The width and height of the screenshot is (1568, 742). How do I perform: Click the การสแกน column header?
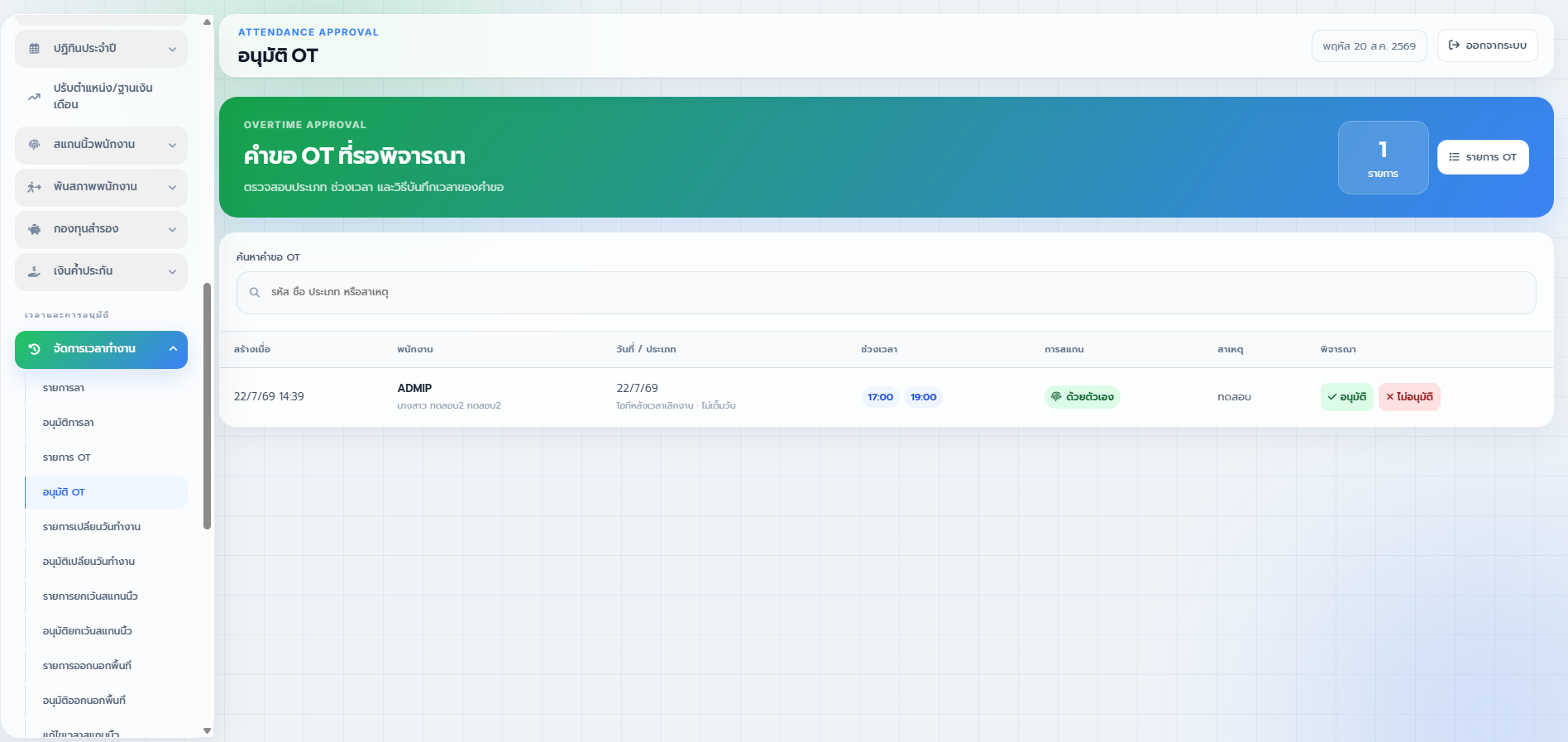[x=1064, y=349]
